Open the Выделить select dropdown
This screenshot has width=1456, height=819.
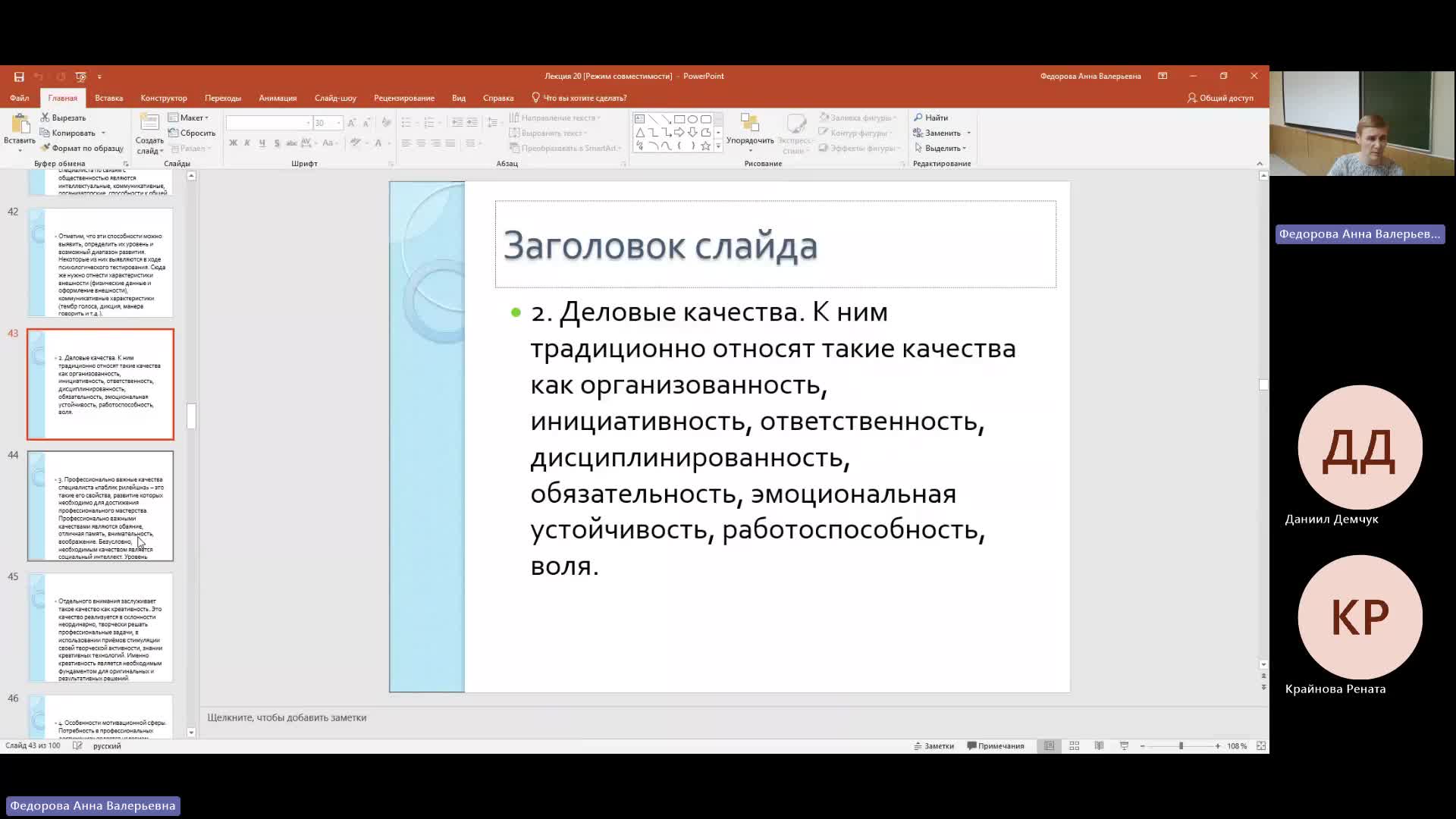tap(940, 148)
